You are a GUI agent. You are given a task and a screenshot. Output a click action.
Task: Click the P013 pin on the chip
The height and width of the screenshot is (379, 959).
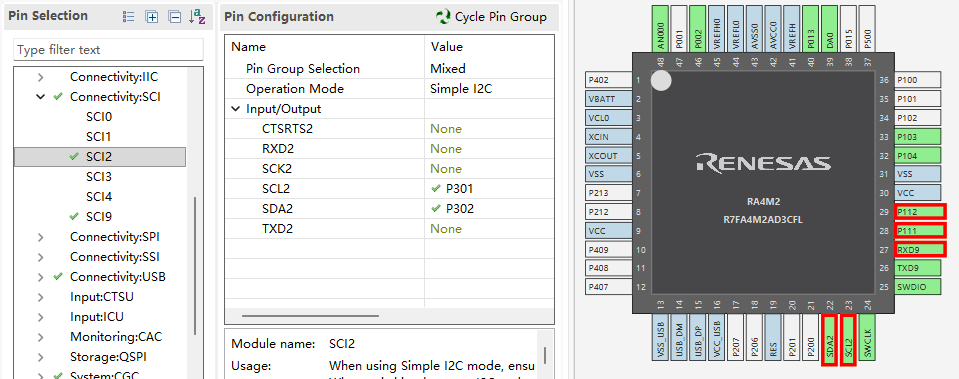810,28
